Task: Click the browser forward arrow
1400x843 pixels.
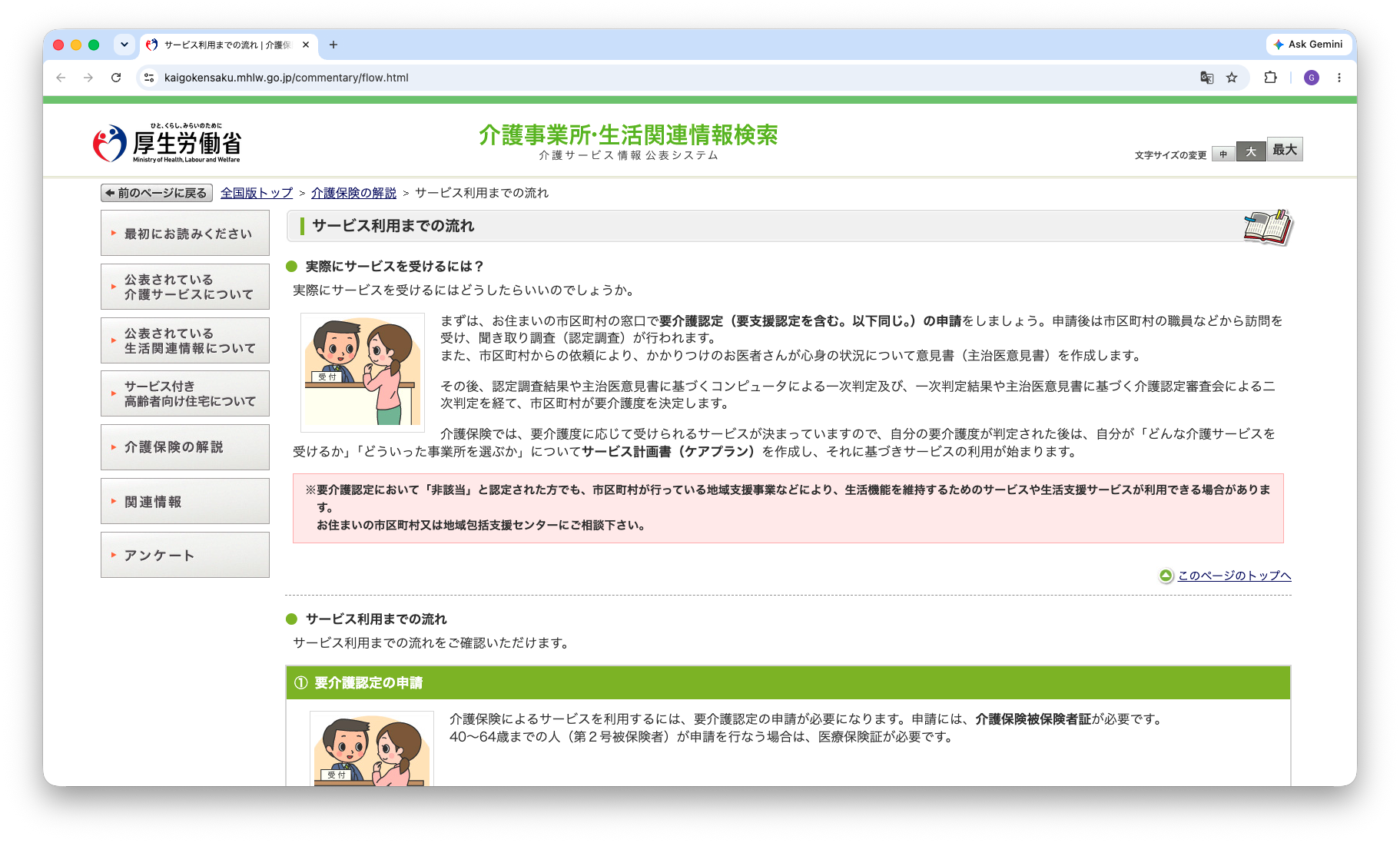Action: pos(88,78)
